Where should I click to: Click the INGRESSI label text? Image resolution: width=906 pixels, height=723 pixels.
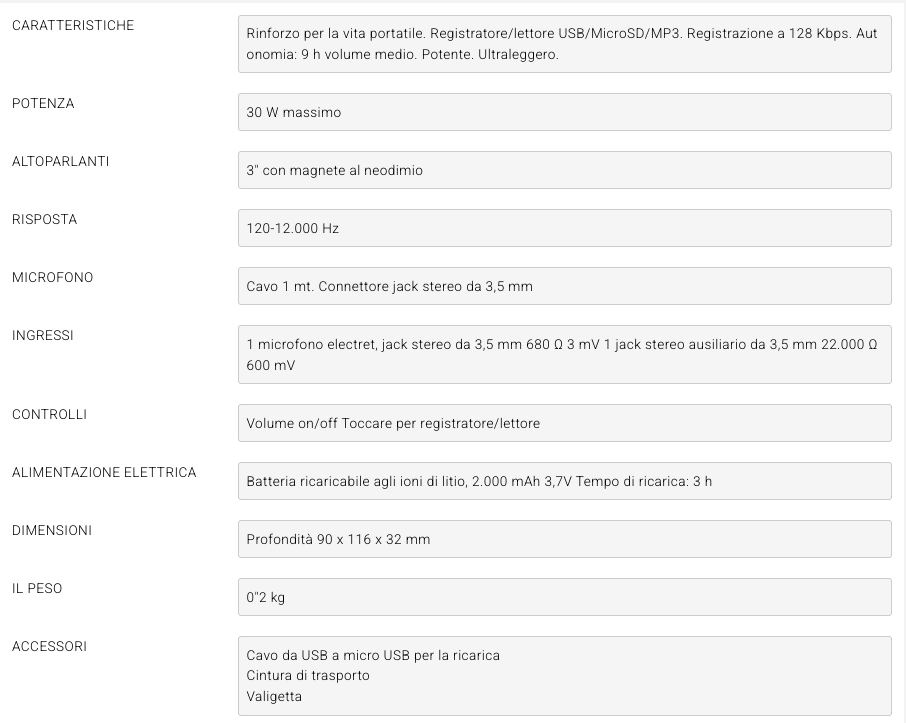tap(43, 335)
